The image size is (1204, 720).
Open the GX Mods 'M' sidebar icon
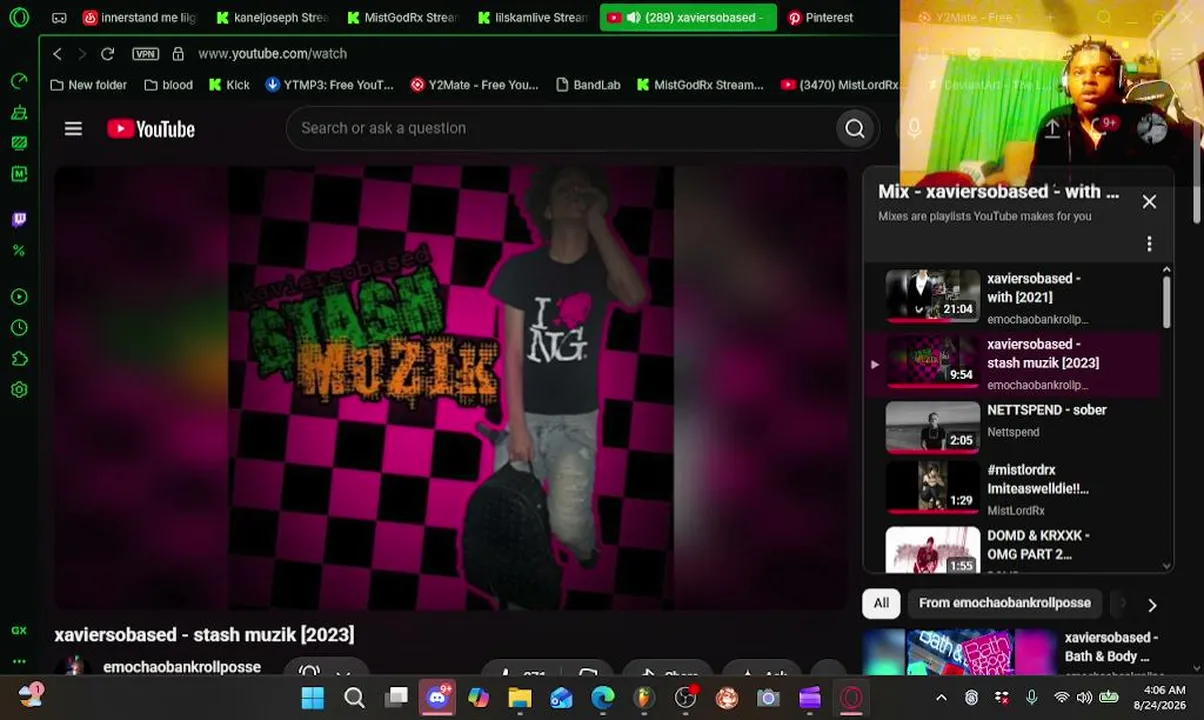click(19, 174)
